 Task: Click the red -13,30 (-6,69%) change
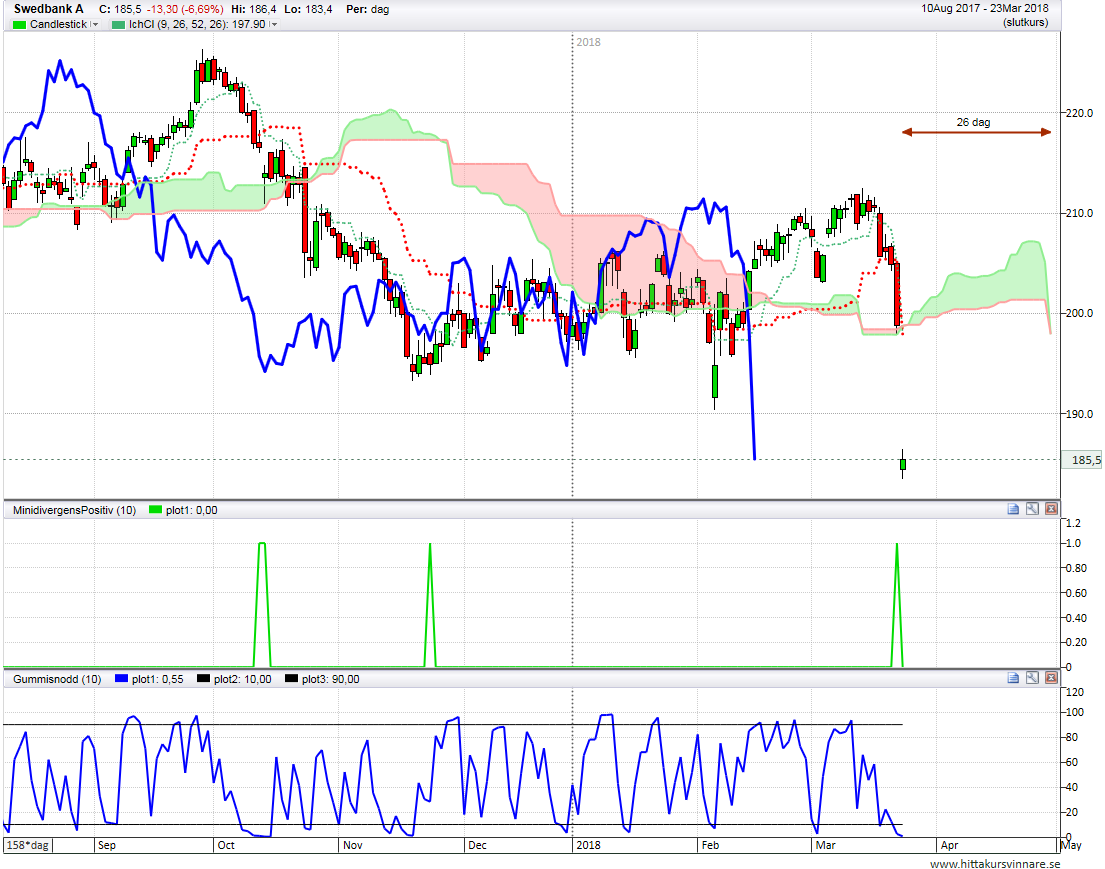(185, 9)
